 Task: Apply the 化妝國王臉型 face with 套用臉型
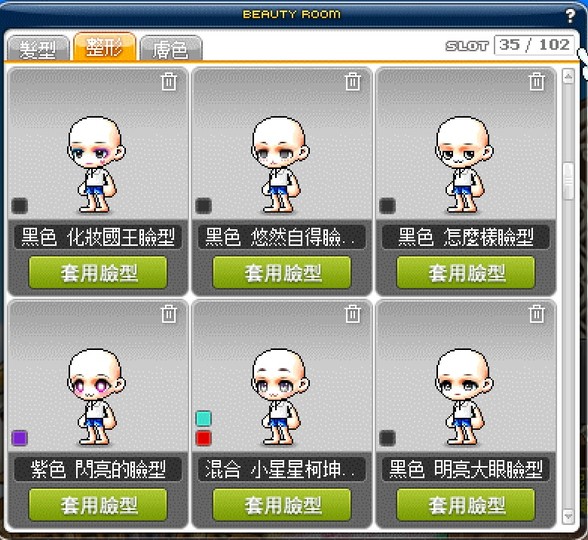point(98,273)
